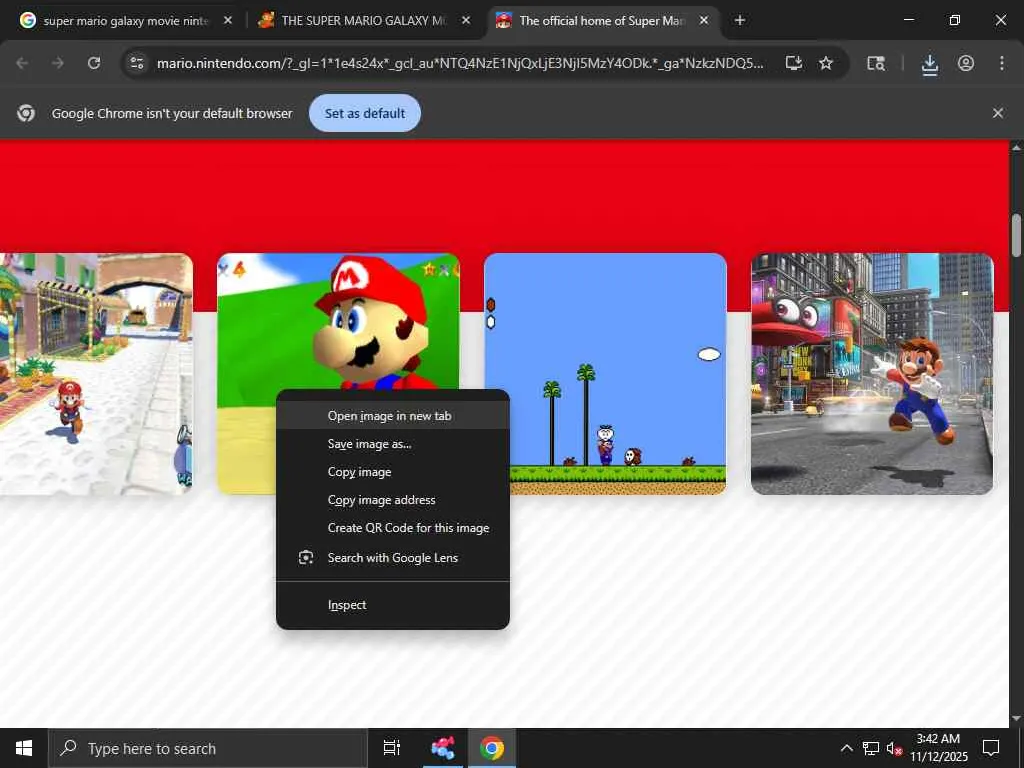Select 'Copy image' from context menu

point(392,472)
